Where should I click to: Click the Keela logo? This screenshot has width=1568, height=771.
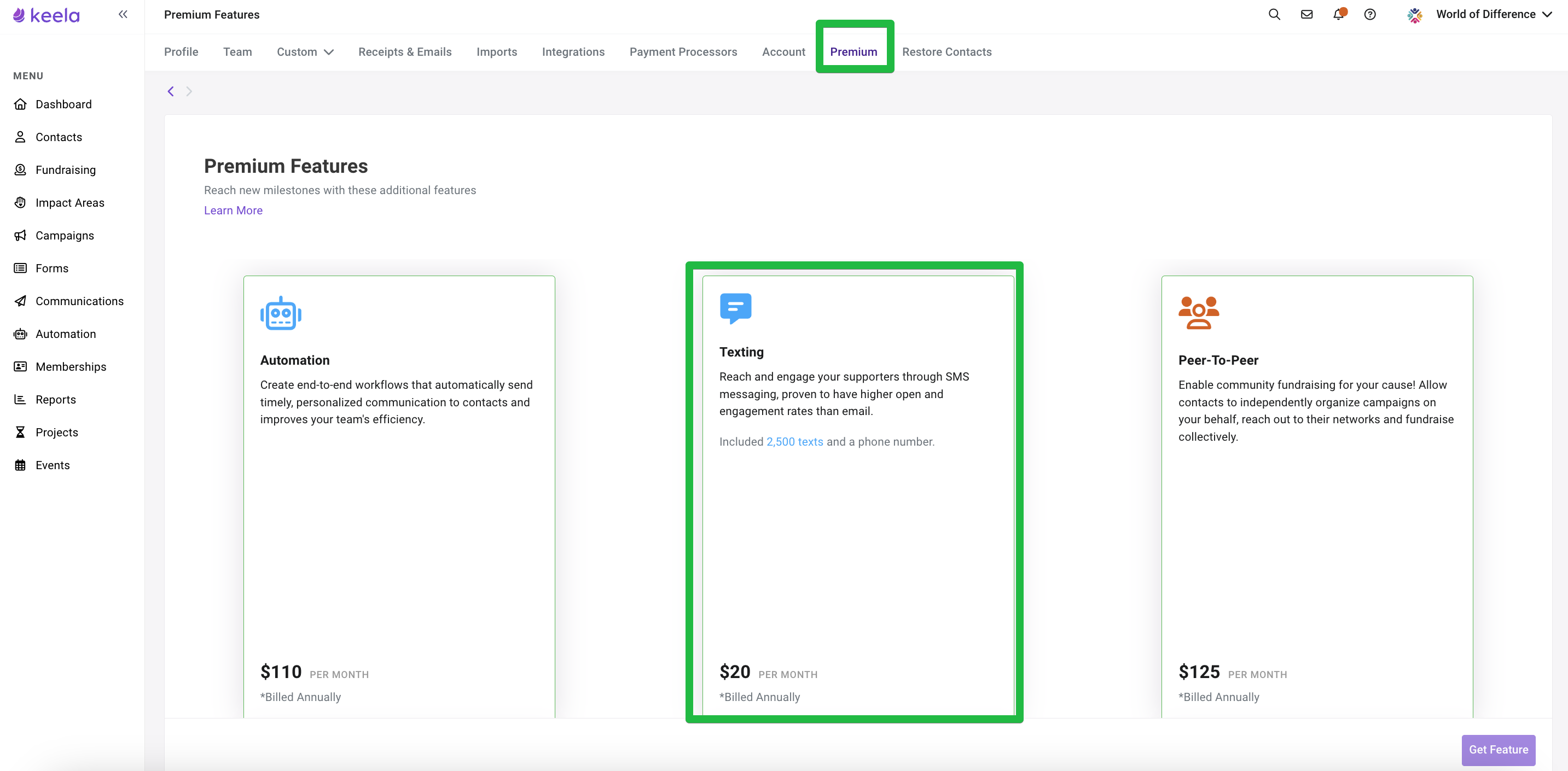(x=47, y=15)
